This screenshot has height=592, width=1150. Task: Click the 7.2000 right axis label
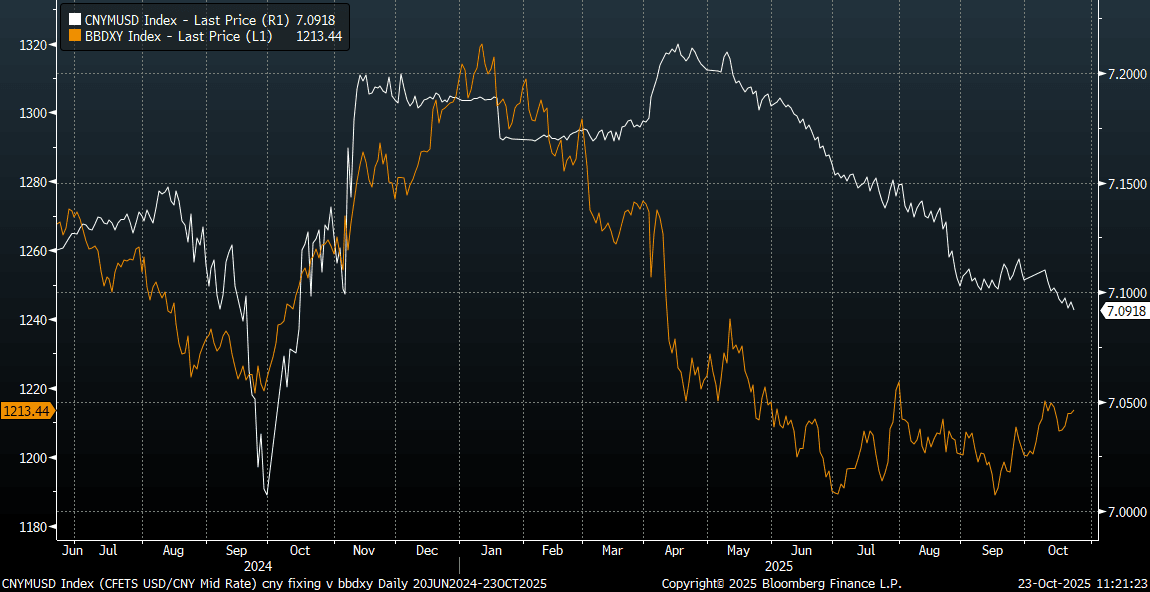pos(1126,74)
